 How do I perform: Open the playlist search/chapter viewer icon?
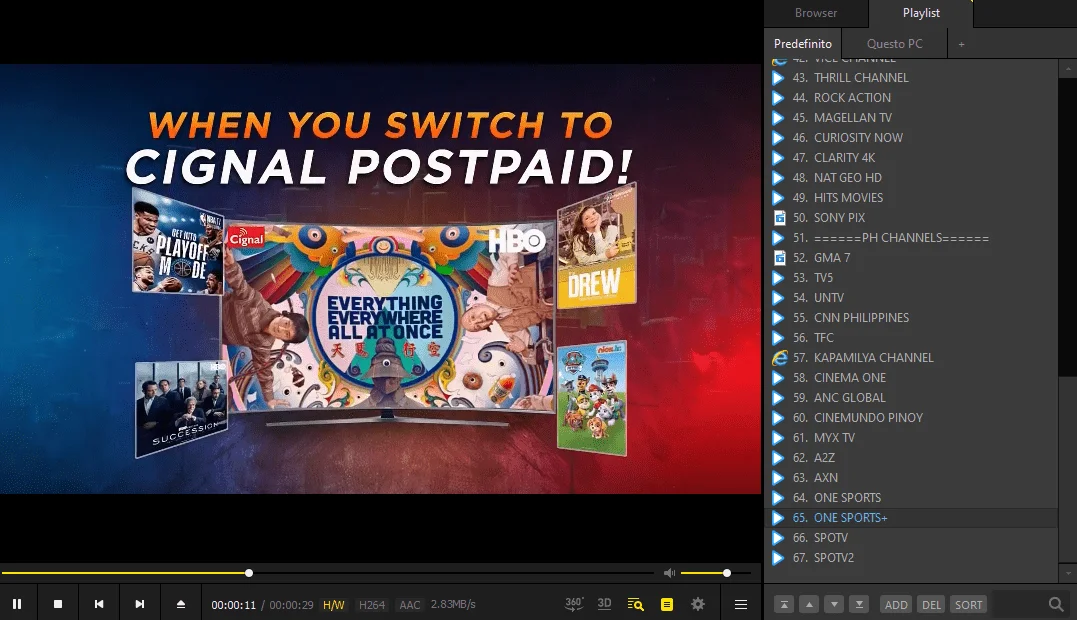pyautogui.click(x=635, y=604)
